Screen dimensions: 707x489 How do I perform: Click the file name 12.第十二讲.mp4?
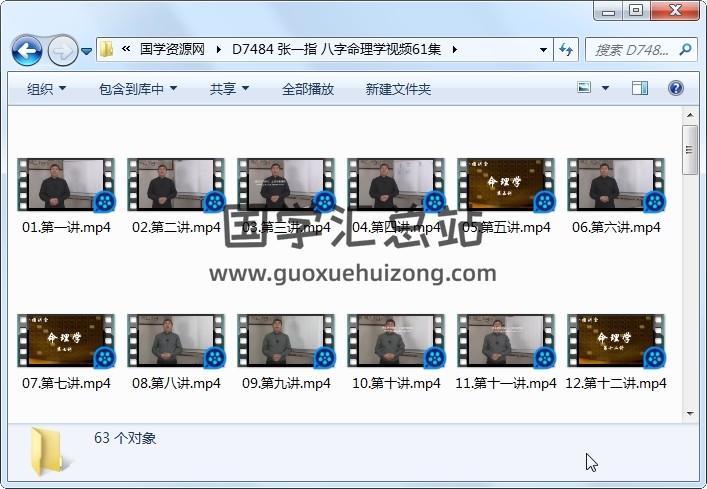(616, 383)
